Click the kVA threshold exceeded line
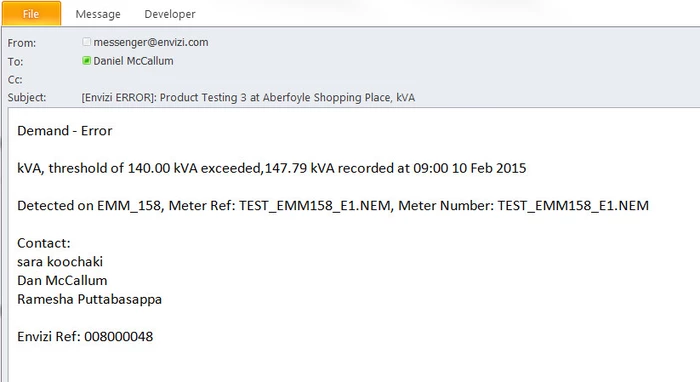700x382 pixels. (x=271, y=168)
